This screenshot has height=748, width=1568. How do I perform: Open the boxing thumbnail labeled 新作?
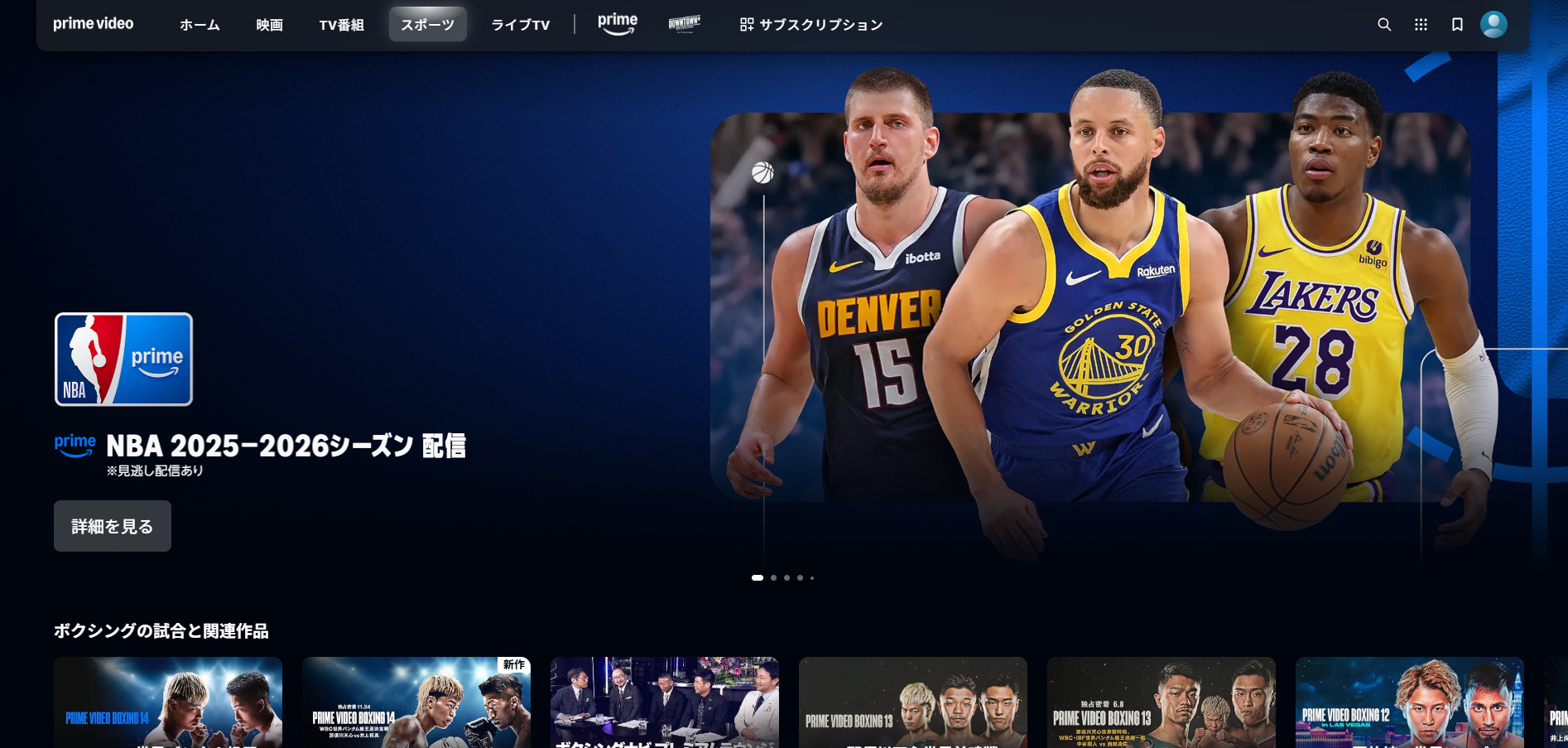[x=416, y=702]
